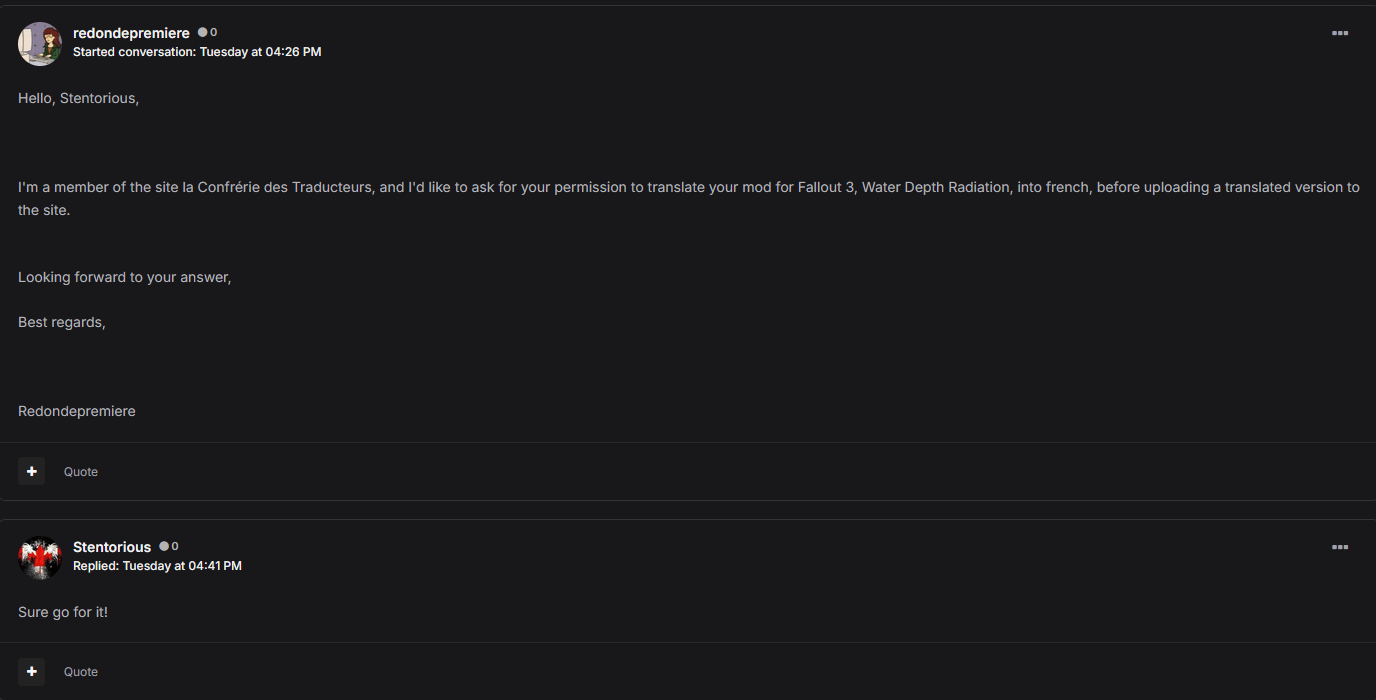Quote redondepremiere's translation request message
Screen dimensions: 1376x700
point(81,472)
